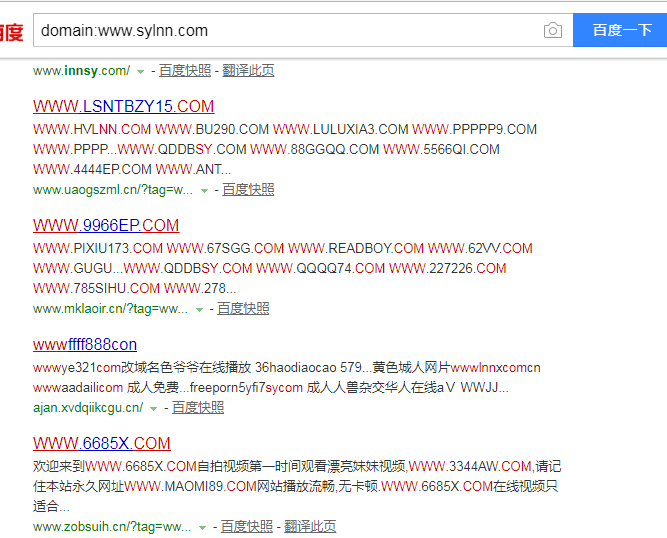Viewport: 667px width, 538px height.
Task: Click the green URL www.mklaoir.cn/?tag=ww...
Action: [x=110, y=309]
